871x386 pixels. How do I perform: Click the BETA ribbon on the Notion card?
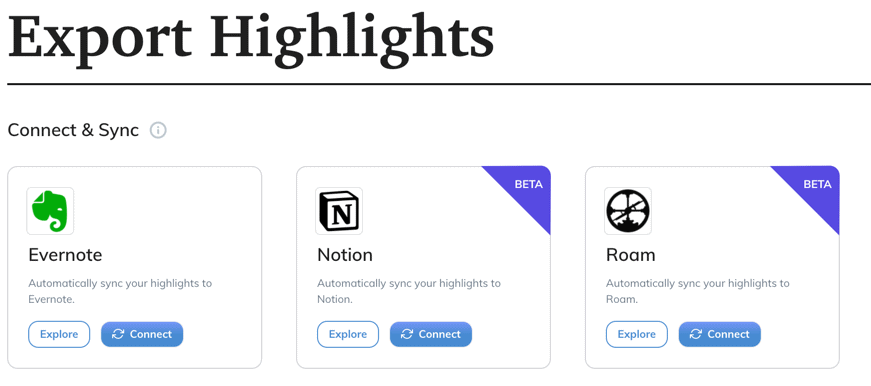[528, 188]
